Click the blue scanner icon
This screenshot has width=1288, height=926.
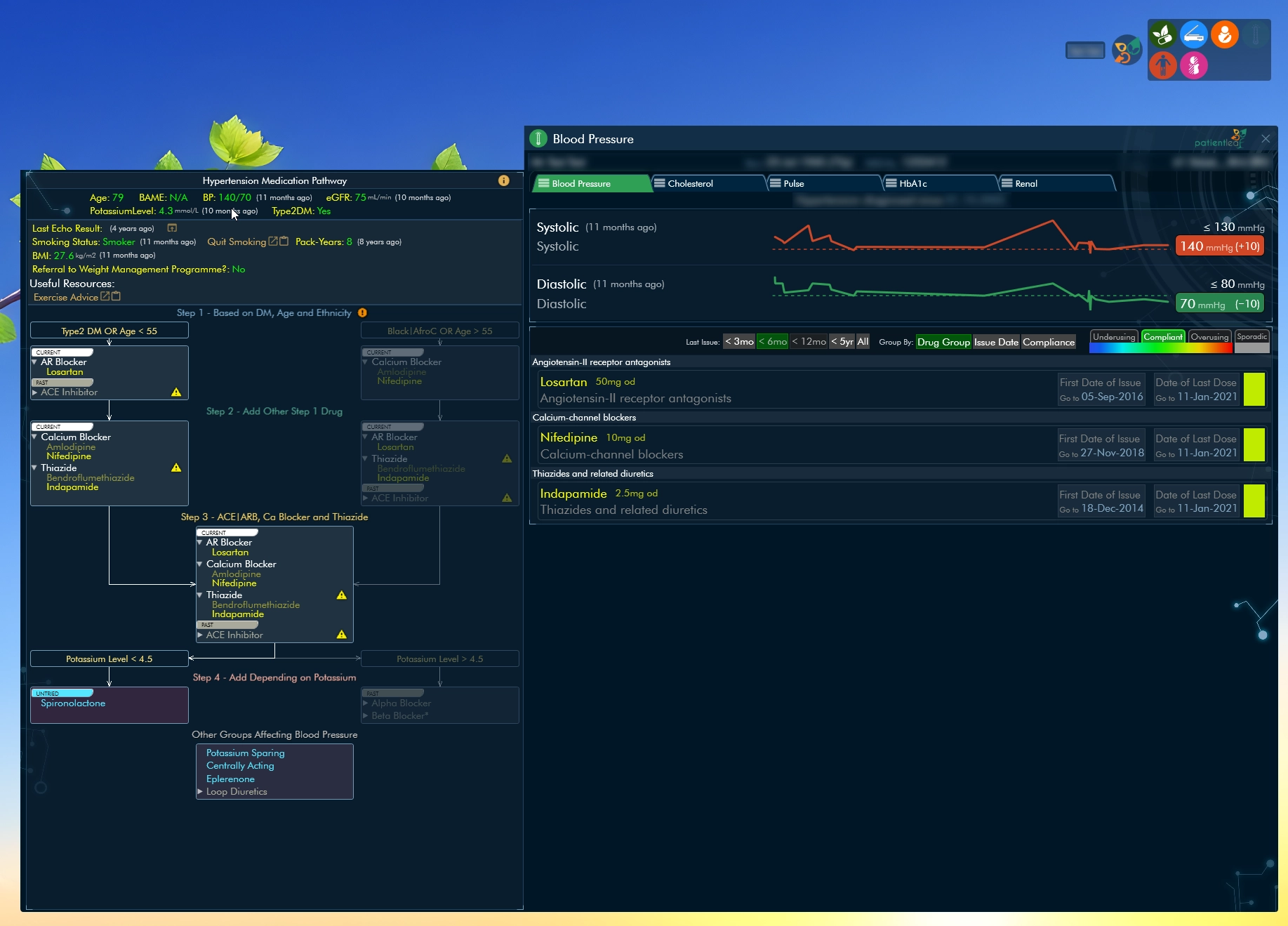click(1193, 34)
